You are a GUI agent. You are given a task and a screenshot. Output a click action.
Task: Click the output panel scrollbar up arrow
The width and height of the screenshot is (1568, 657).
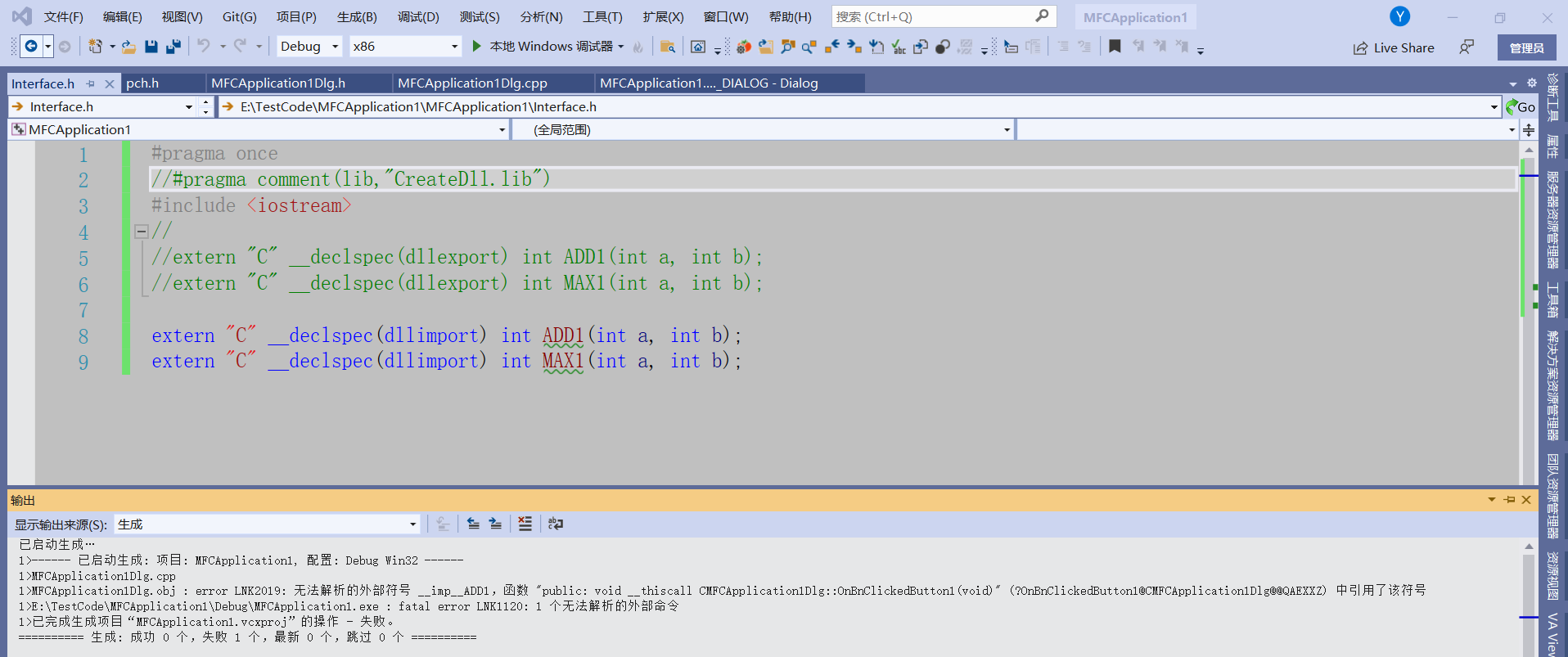pyautogui.click(x=1529, y=546)
